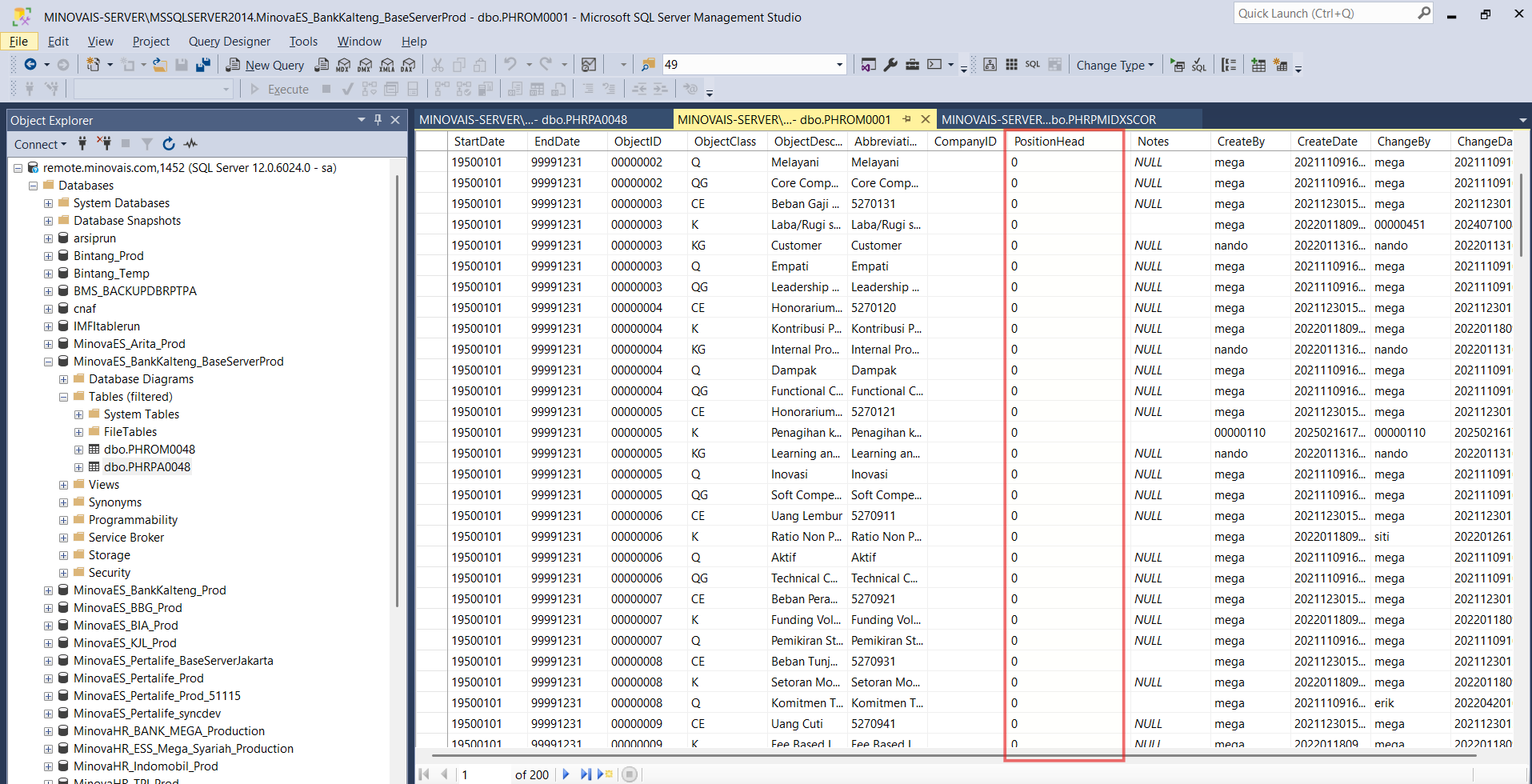
Task: Click the New Query toolbar button
Action: (265, 65)
